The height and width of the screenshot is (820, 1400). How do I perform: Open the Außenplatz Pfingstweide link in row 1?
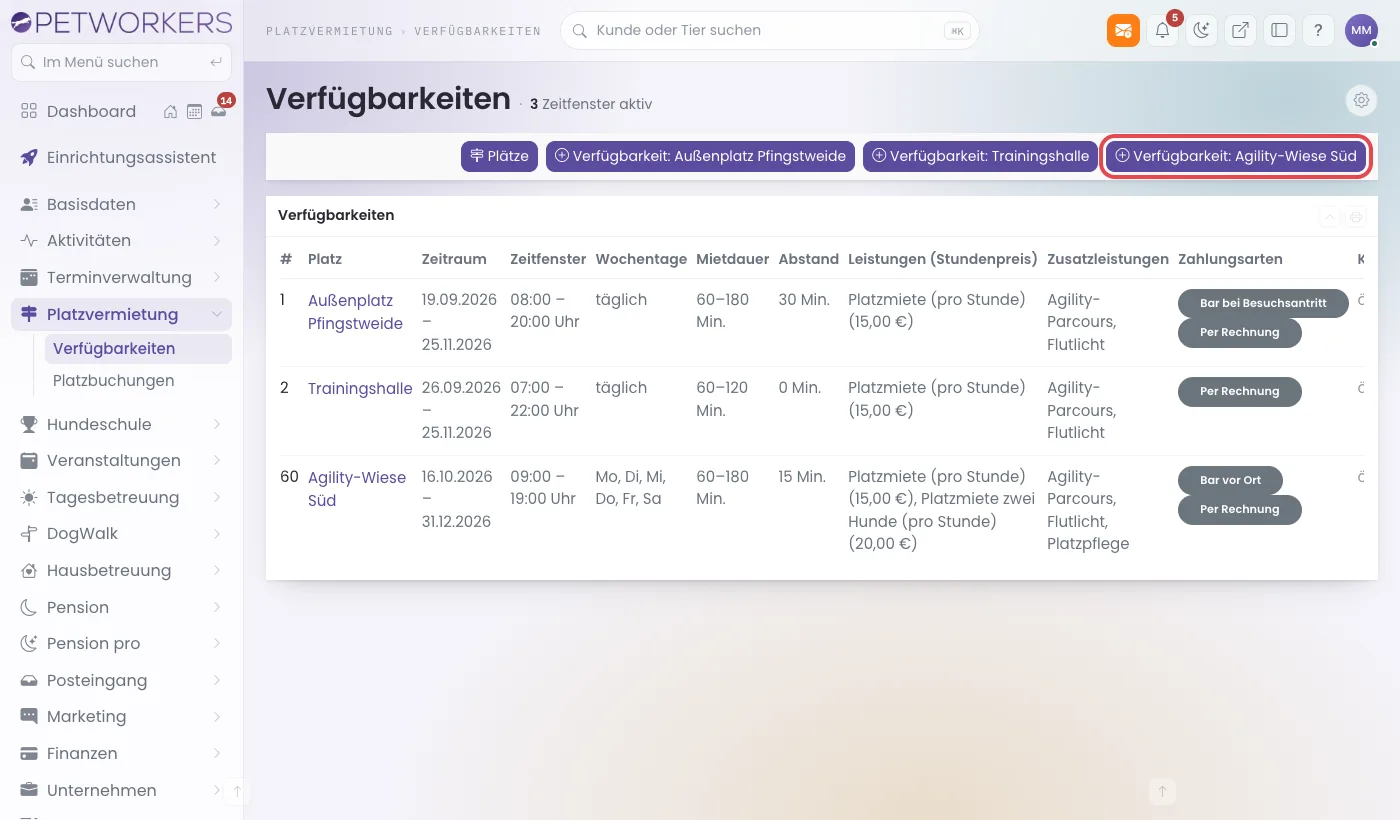(355, 312)
